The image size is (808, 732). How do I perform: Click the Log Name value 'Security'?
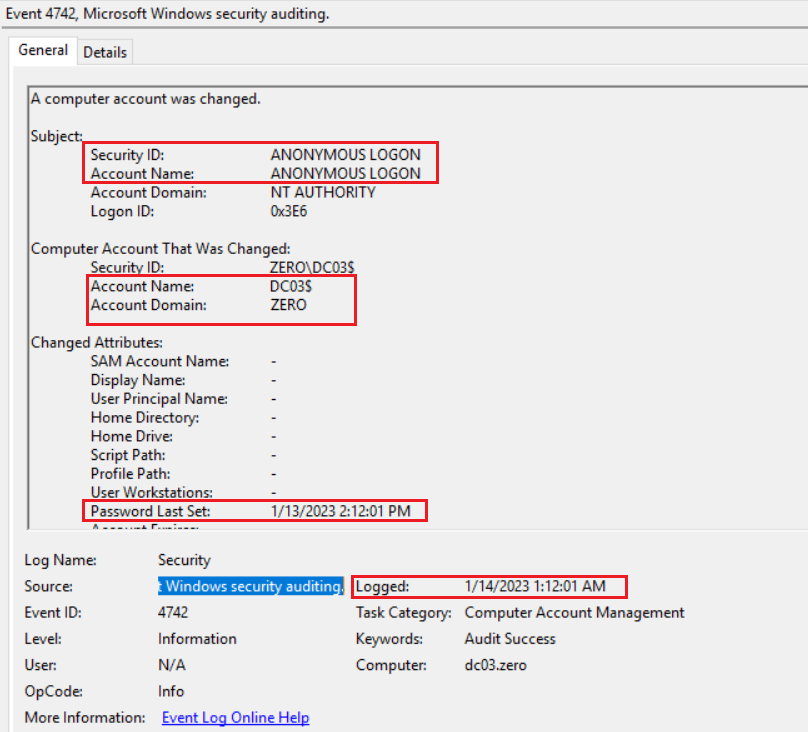point(184,560)
